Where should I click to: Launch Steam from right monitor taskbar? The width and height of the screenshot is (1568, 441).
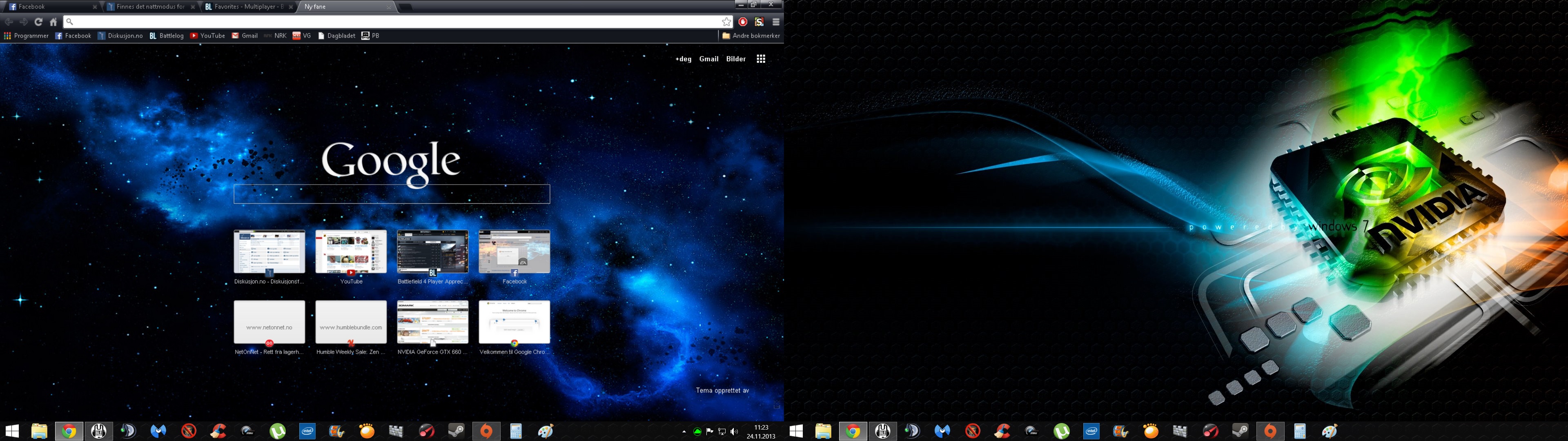(x=1240, y=431)
